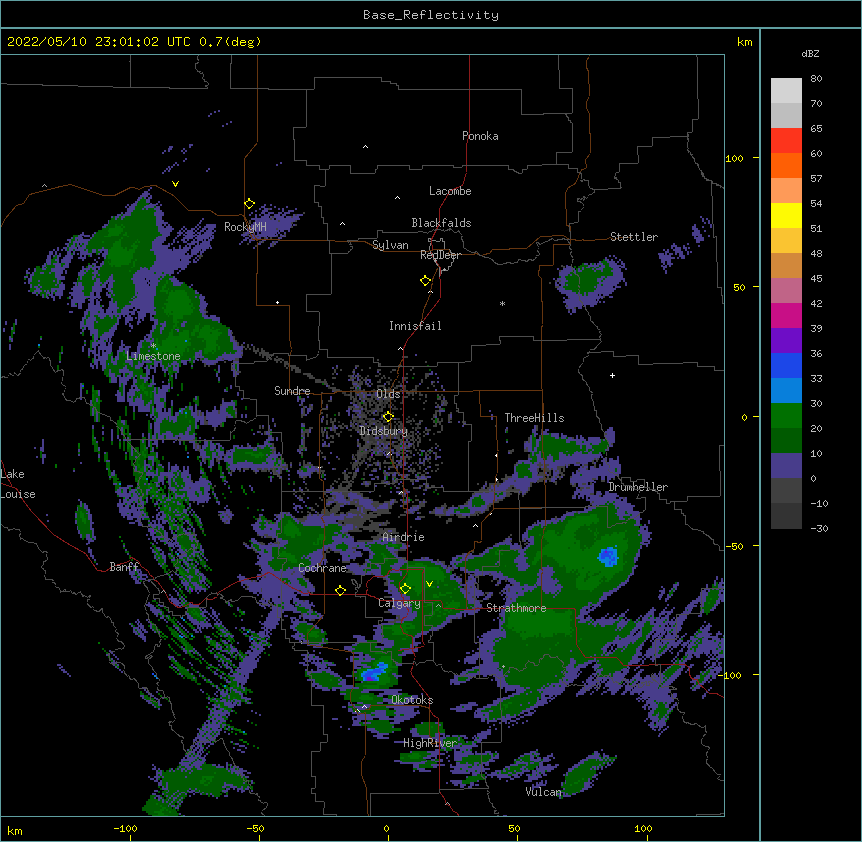Click the Limestone label
Screen dimensions: 862x842
(153, 356)
